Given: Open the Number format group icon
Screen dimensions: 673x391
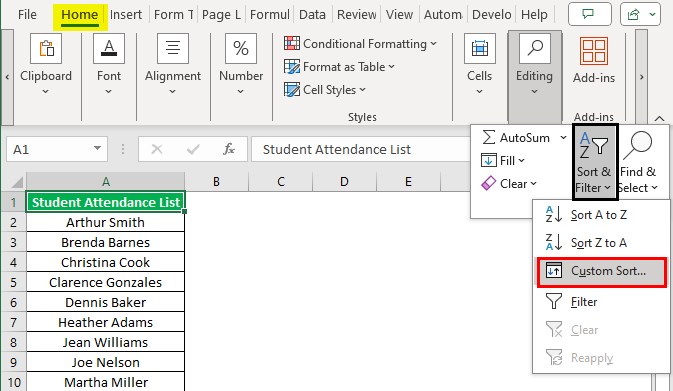Looking at the screenshot, I should [x=241, y=48].
